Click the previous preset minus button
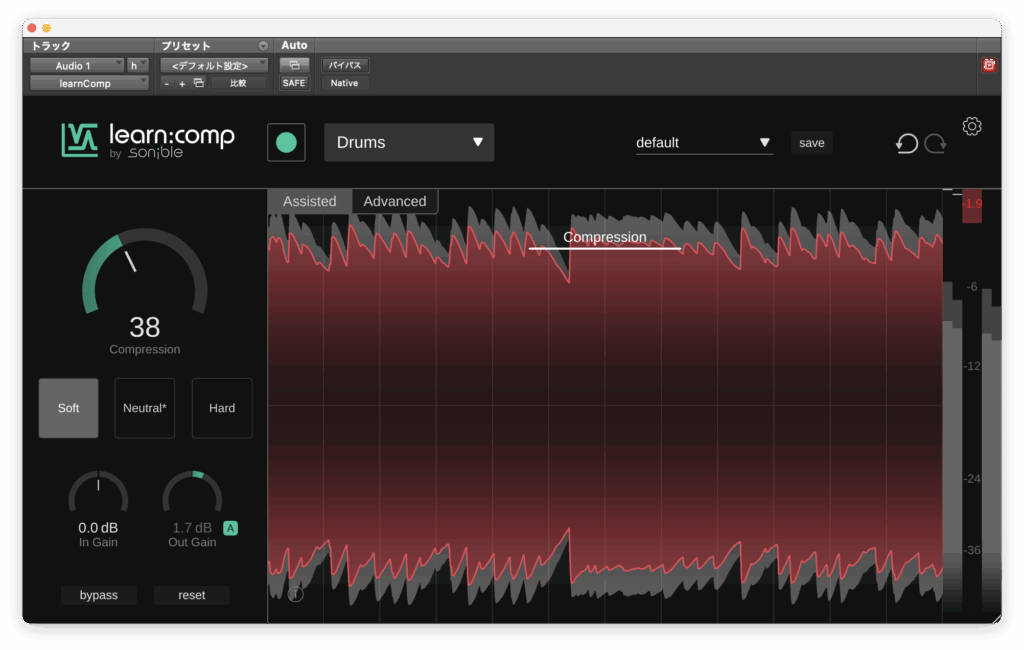Image resolution: width=1024 pixels, height=650 pixels. click(x=167, y=84)
